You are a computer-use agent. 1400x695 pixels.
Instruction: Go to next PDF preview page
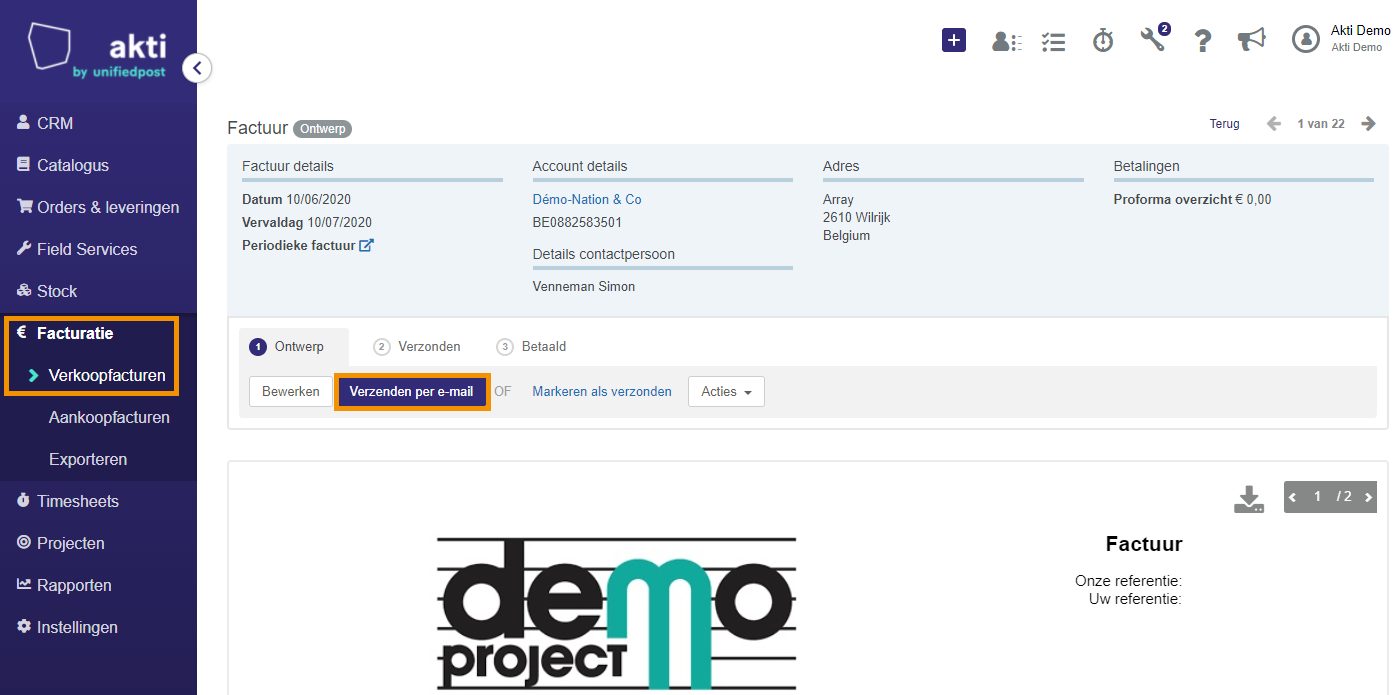(1368, 497)
